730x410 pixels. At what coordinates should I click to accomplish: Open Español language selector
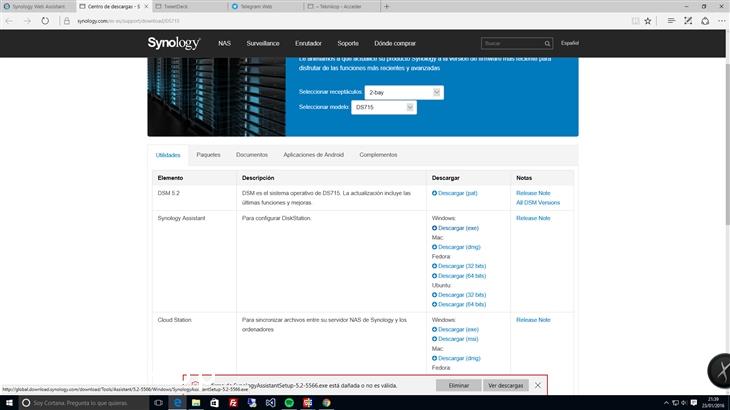coord(569,43)
